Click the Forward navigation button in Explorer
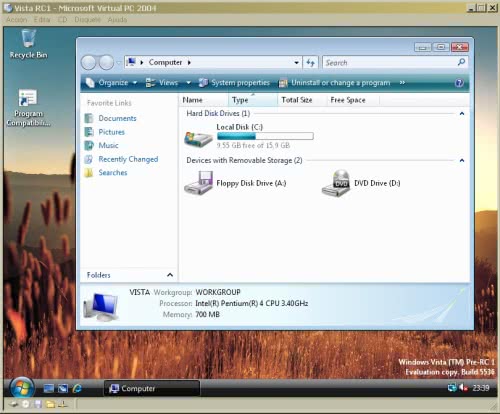 tap(107, 62)
